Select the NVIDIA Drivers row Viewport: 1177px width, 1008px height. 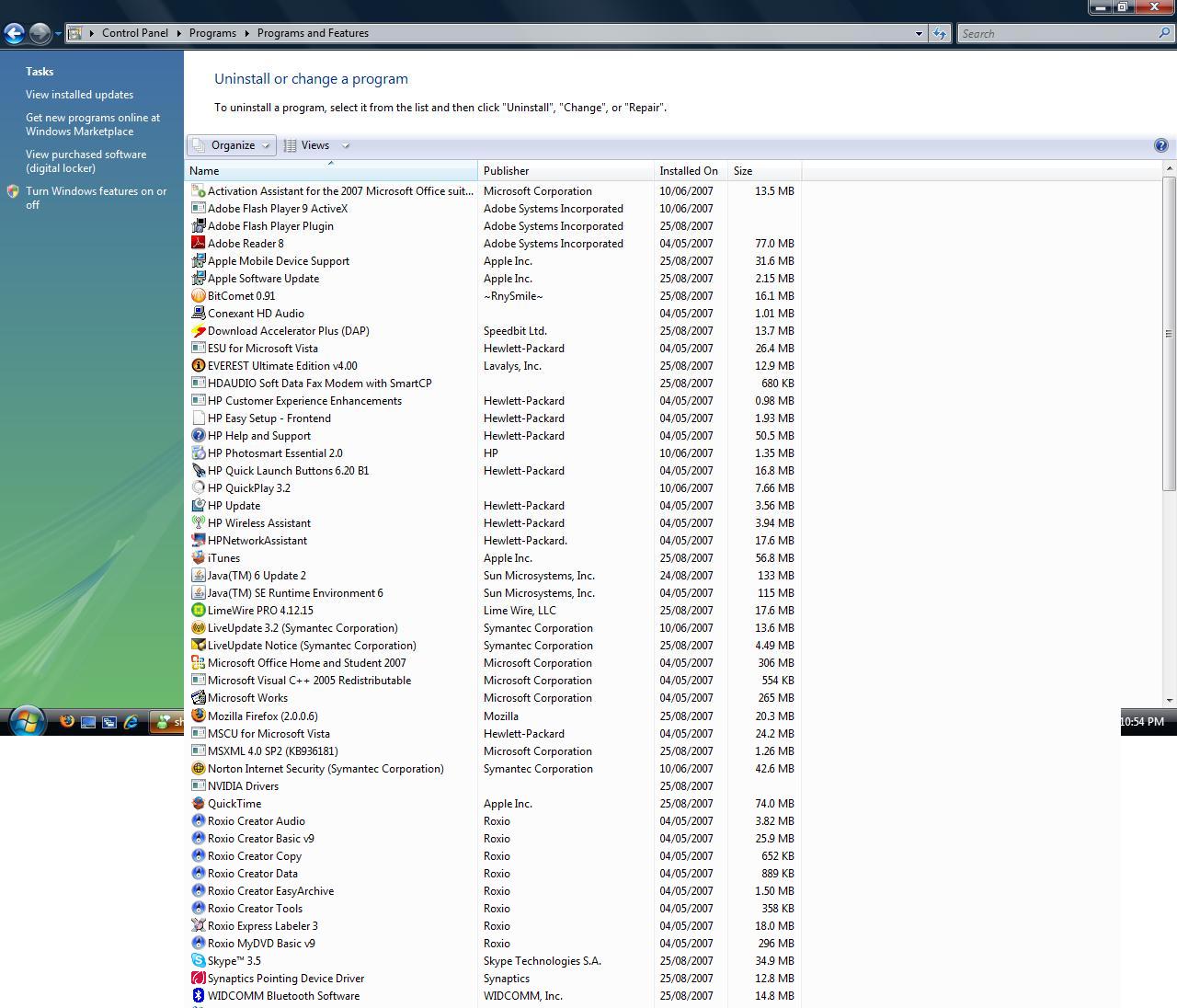click(x=493, y=786)
